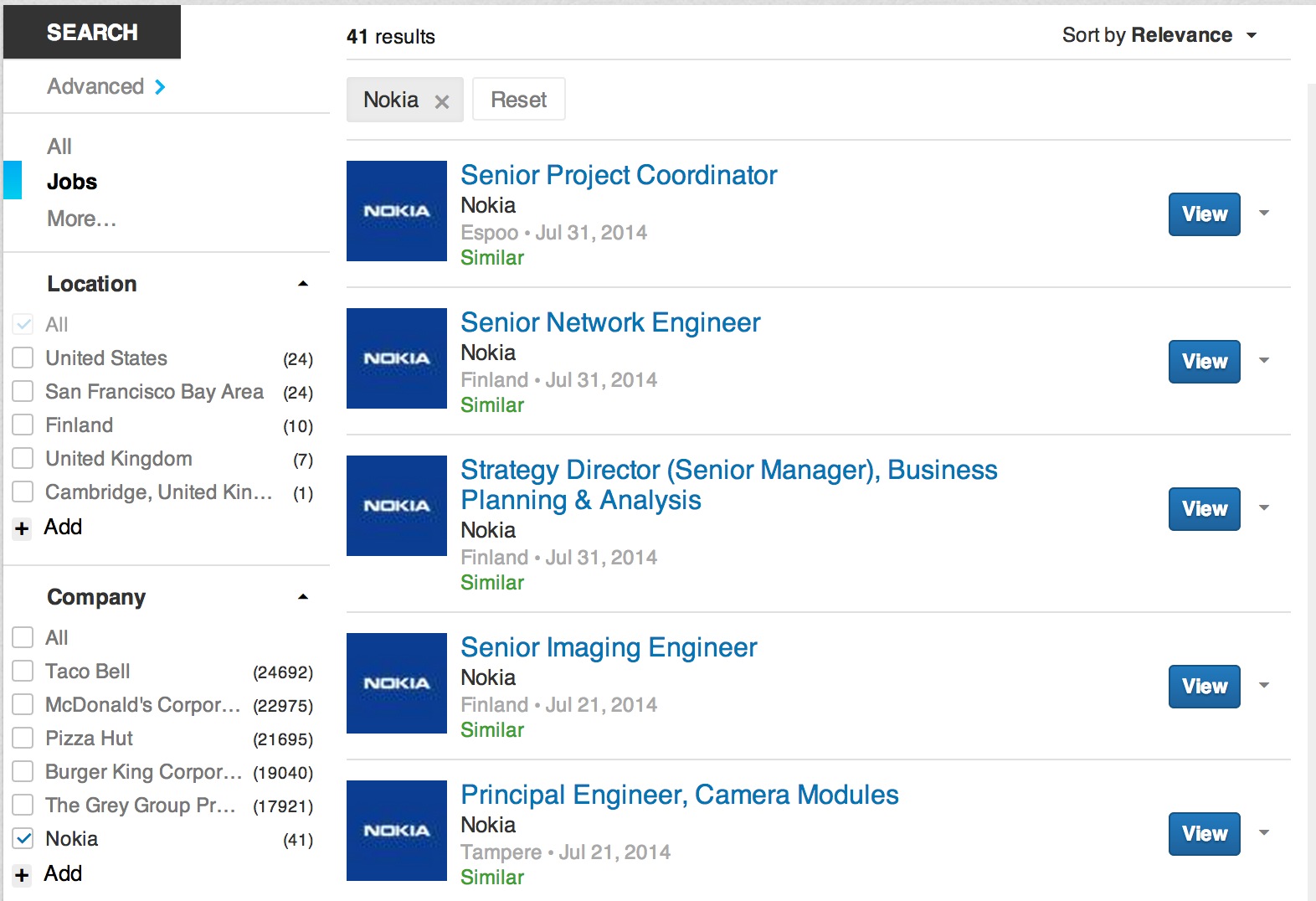Show Similar jobs for Senior Network Engineer
The height and width of the screenshot is (901, 1316).
click(x=492, y=405)
